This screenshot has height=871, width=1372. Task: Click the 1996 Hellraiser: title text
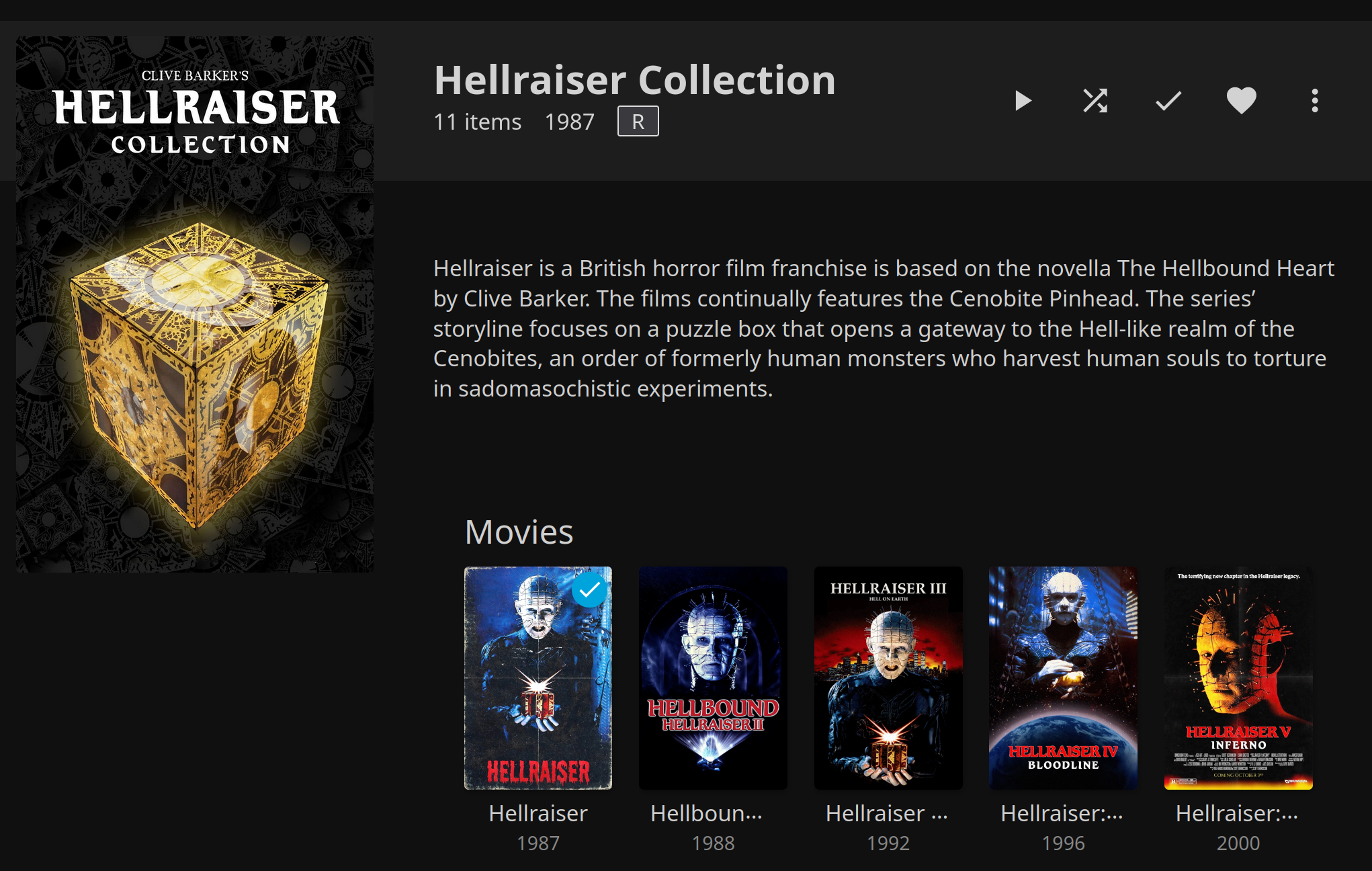click(x=1062, y=813)
